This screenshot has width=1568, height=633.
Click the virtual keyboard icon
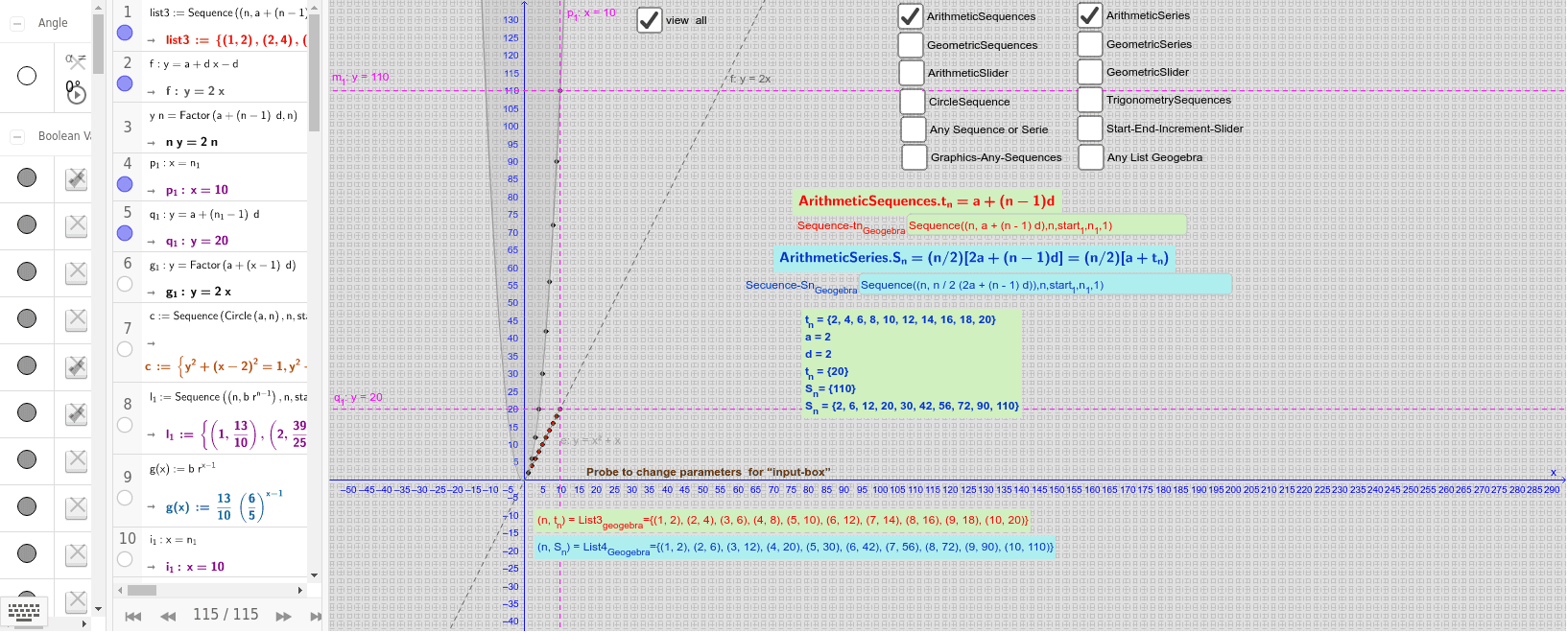[x=24, y=610]
